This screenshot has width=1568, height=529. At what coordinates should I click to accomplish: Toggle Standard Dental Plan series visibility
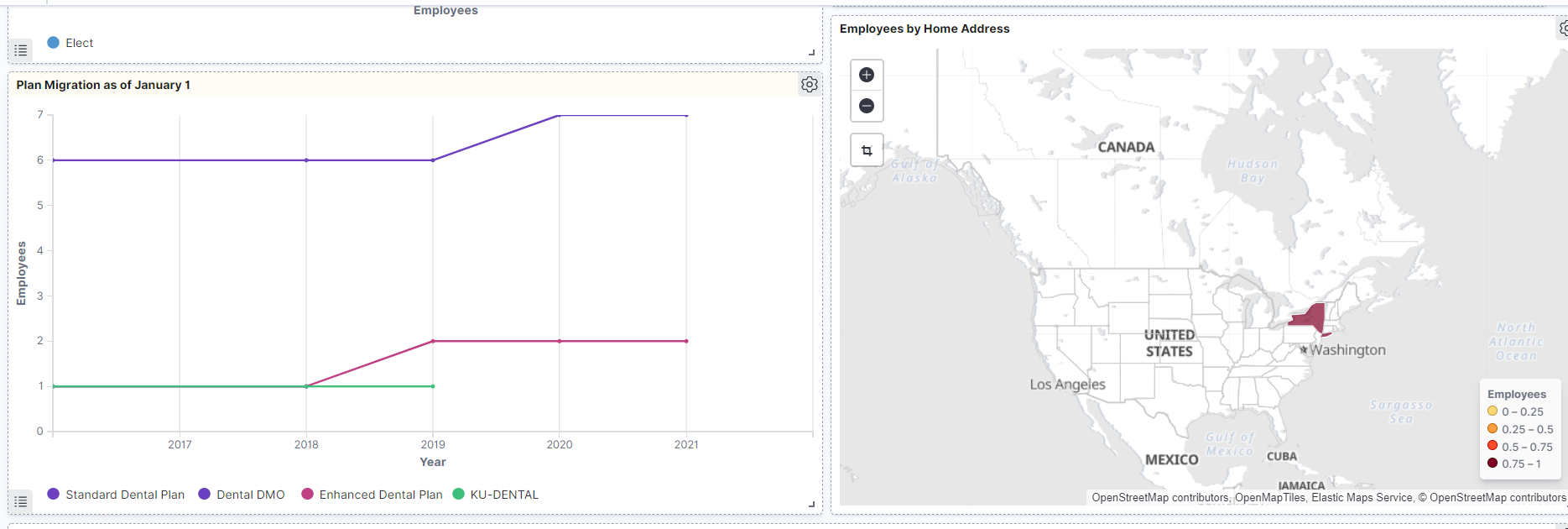[116, 495]
